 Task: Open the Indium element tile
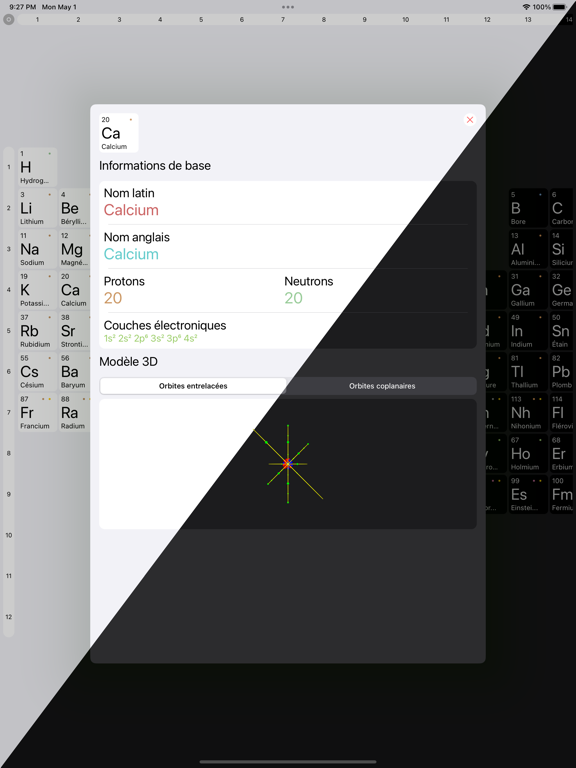pos(528,331)
